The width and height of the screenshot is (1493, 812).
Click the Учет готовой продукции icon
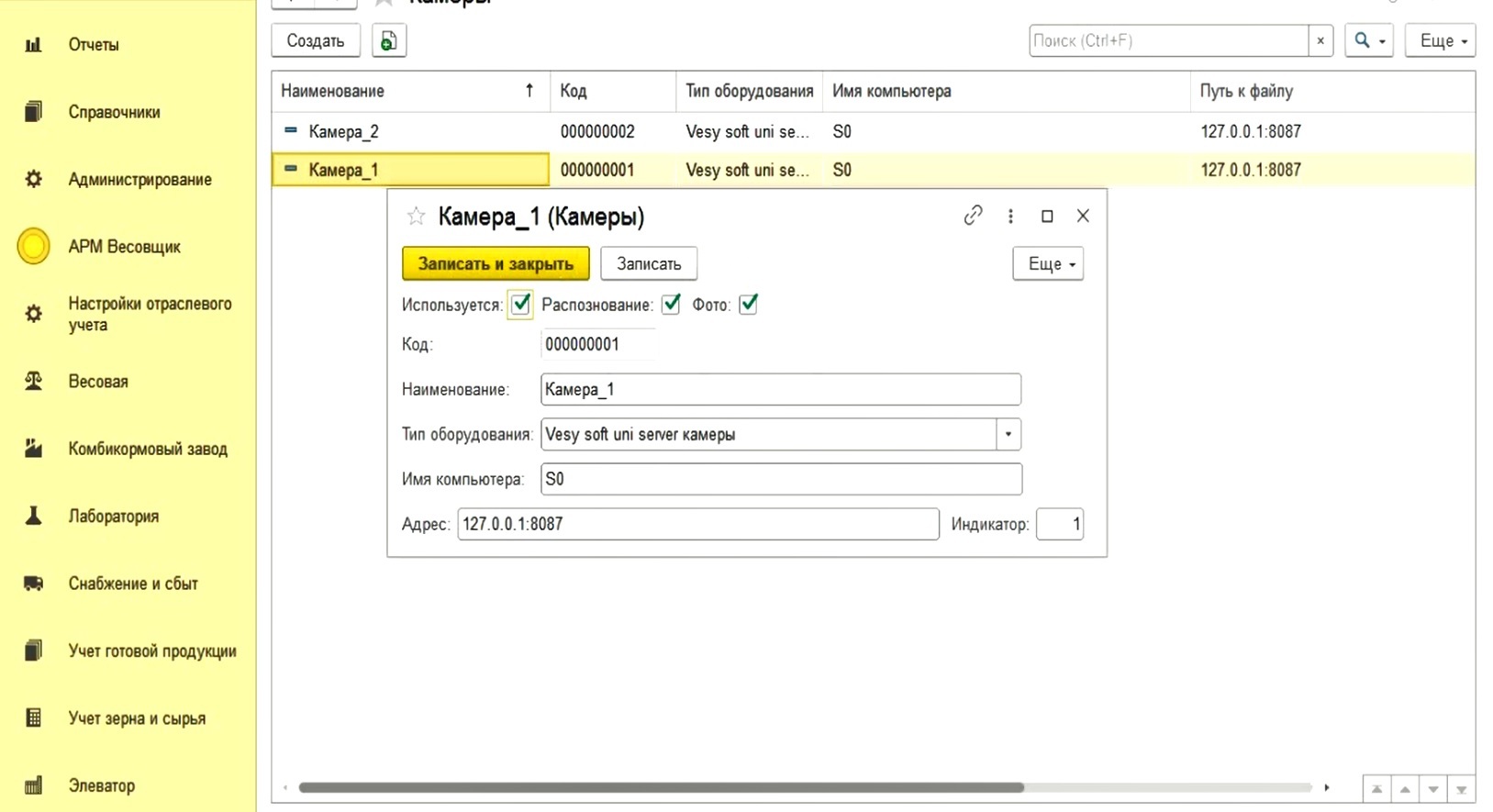pyautogui.click(x=33, y=651)
